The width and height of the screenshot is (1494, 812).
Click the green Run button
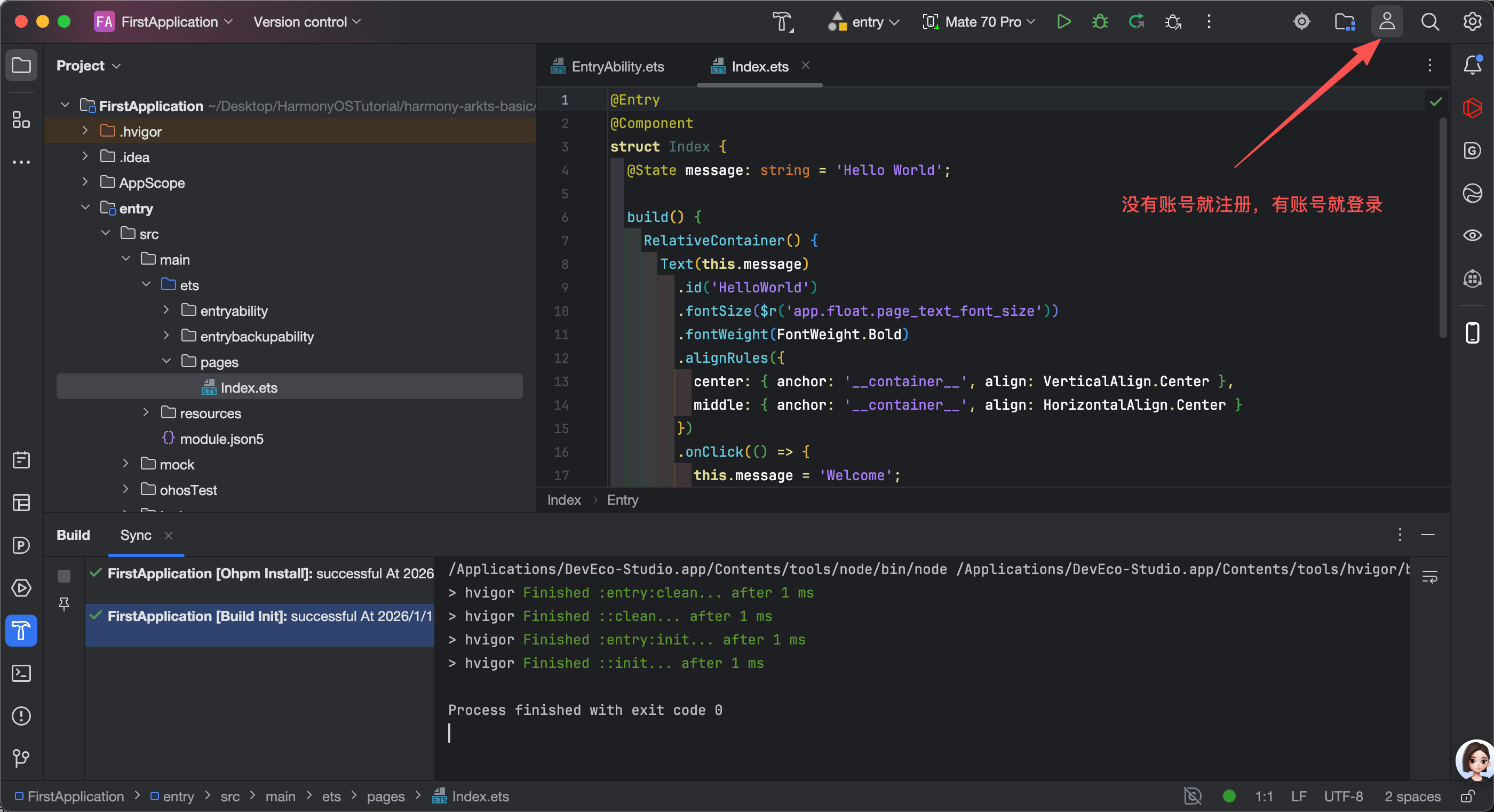pos(1063,22)
